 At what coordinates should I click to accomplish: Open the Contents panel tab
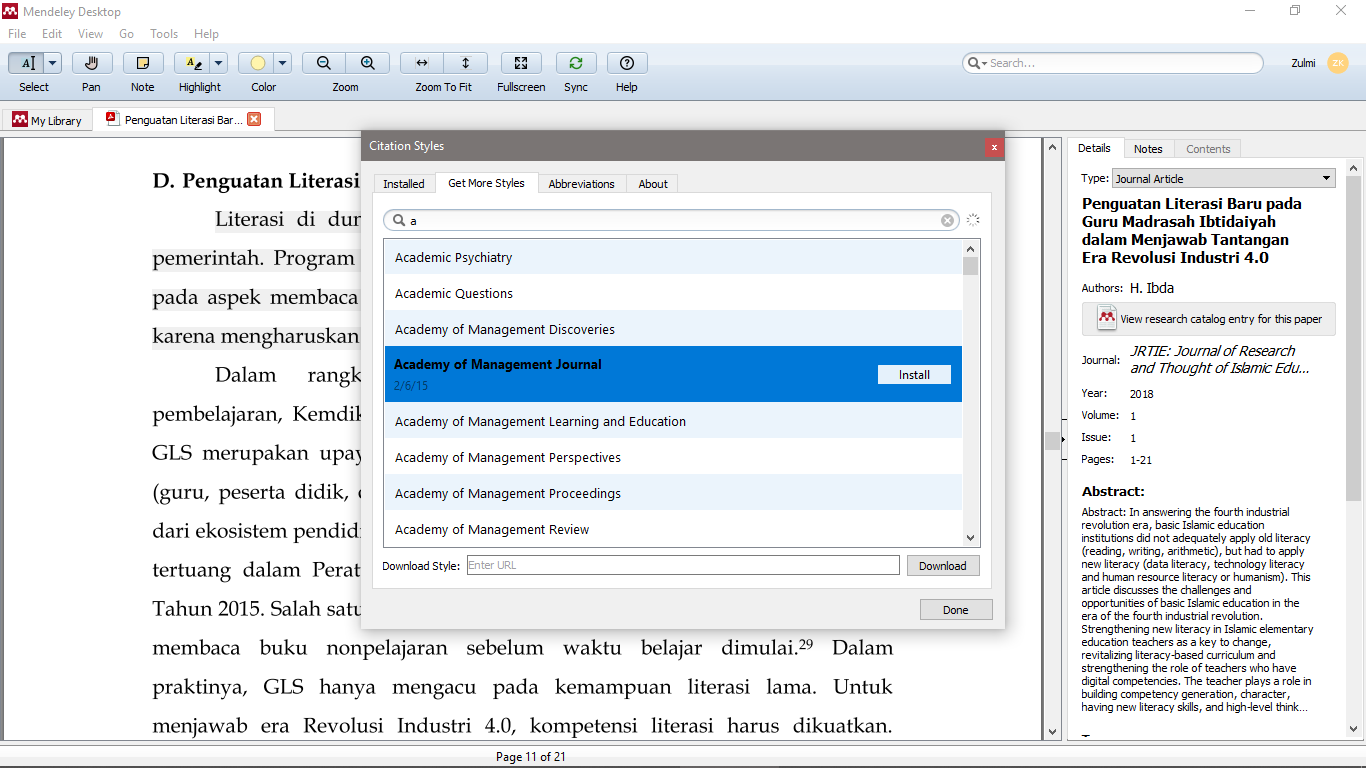(1208, 148)
